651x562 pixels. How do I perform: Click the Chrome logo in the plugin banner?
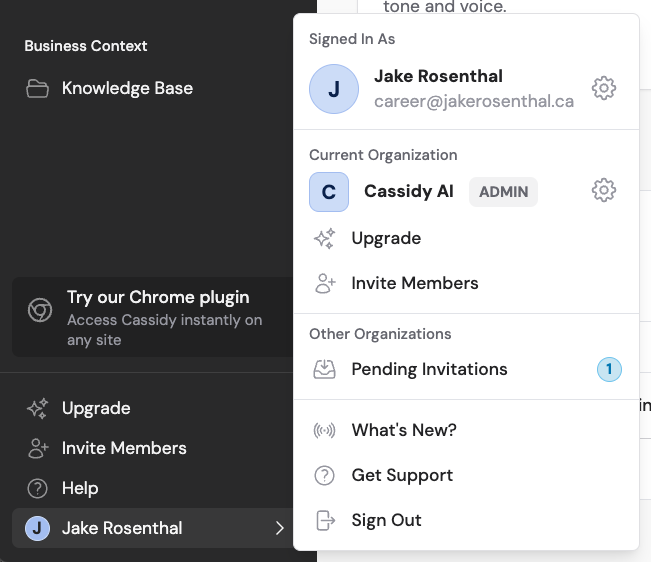[40, 310]
